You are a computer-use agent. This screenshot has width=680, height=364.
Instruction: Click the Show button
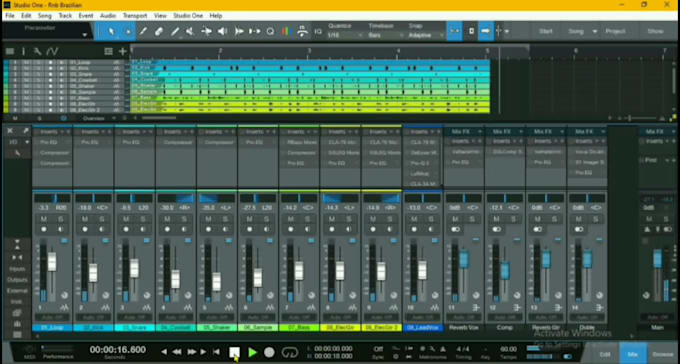coord(655,31)
